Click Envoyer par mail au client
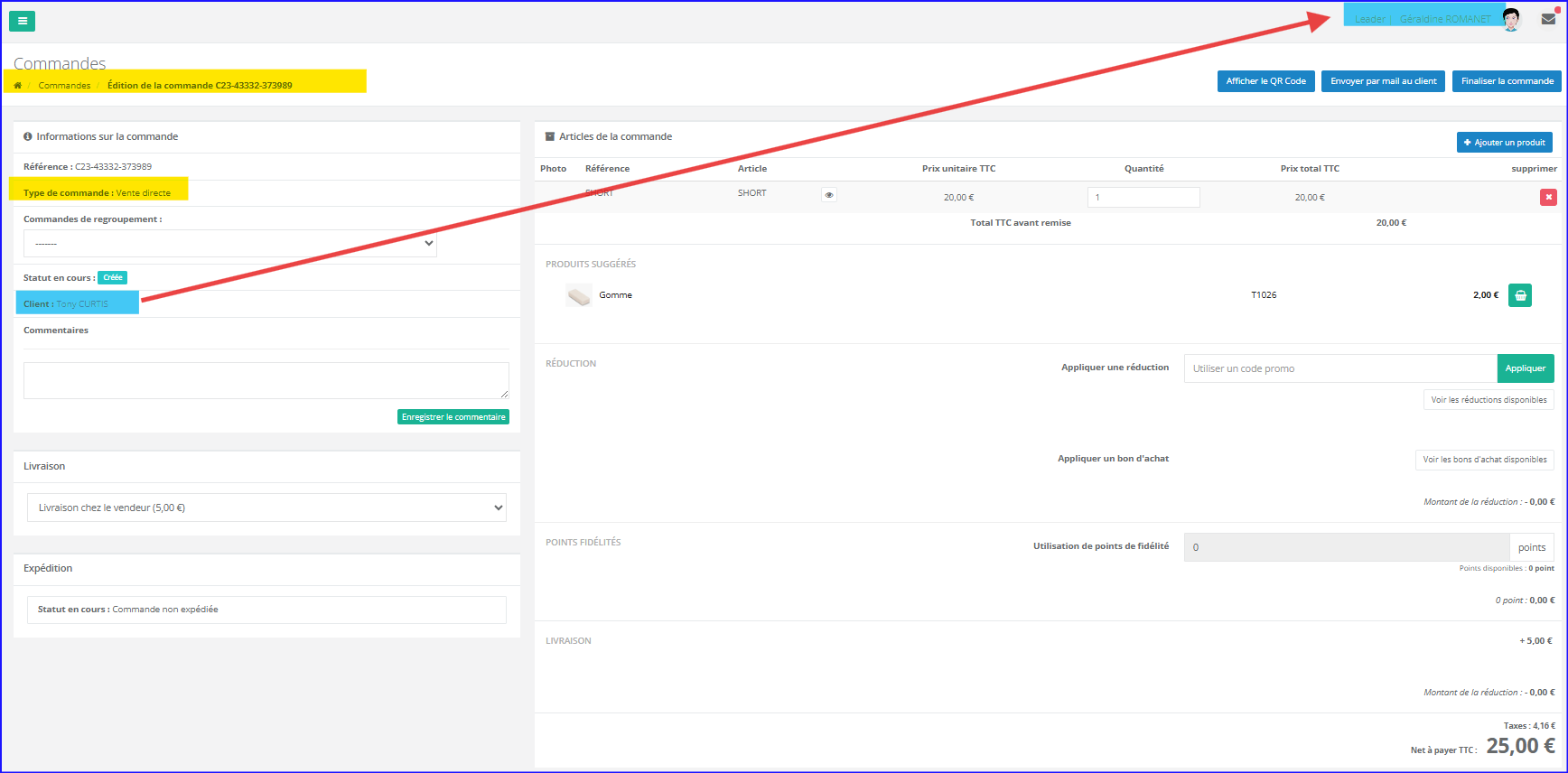The height and width of the screenshot is (773, 1568). coord(1383,81)
